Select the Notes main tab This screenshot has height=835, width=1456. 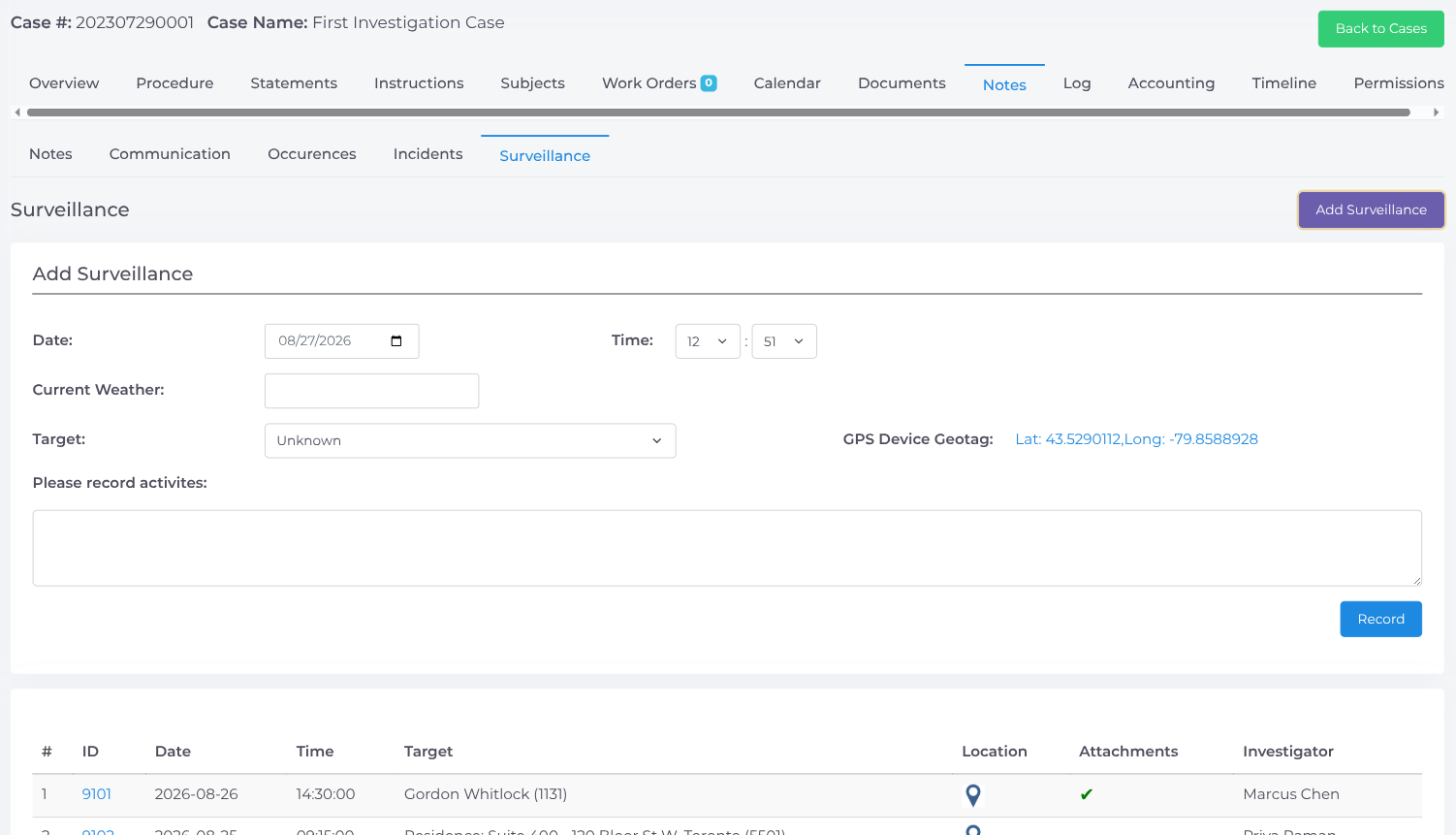point(1004,84)
